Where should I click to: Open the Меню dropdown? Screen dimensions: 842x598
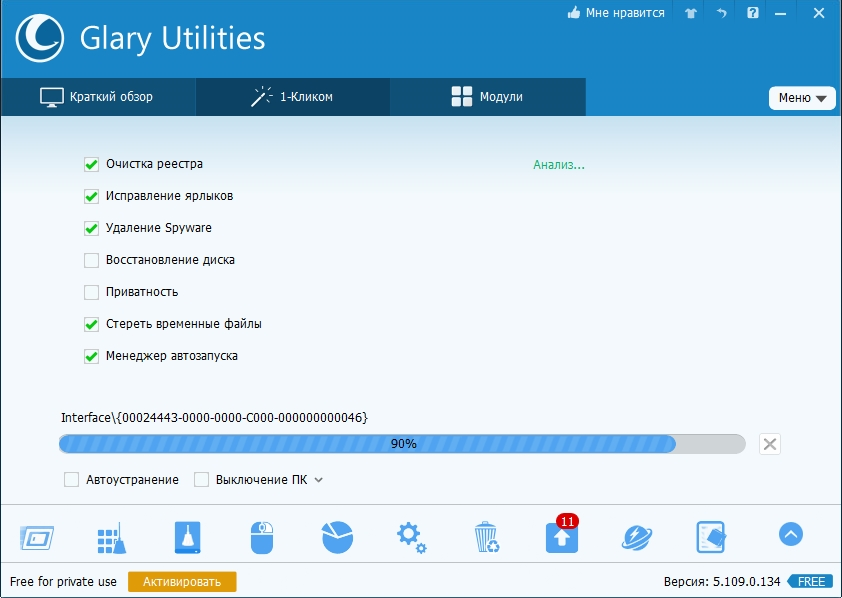click(802, 98)
